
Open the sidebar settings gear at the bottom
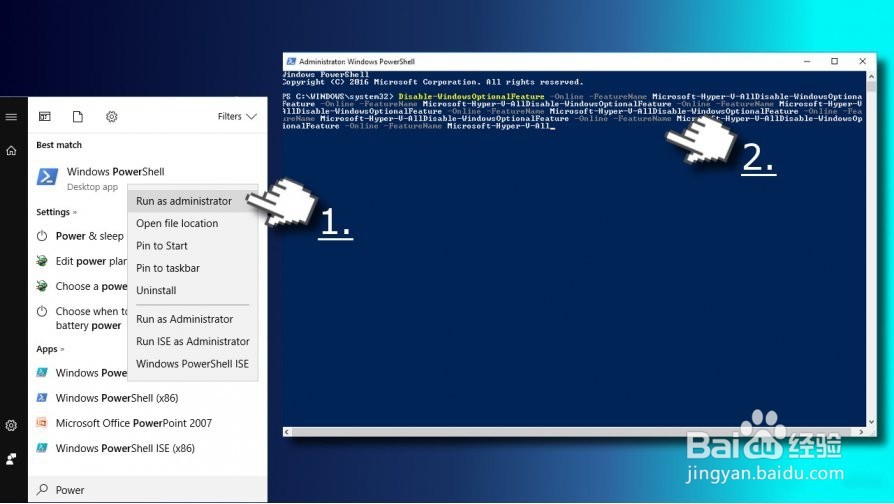pos(11,425)
